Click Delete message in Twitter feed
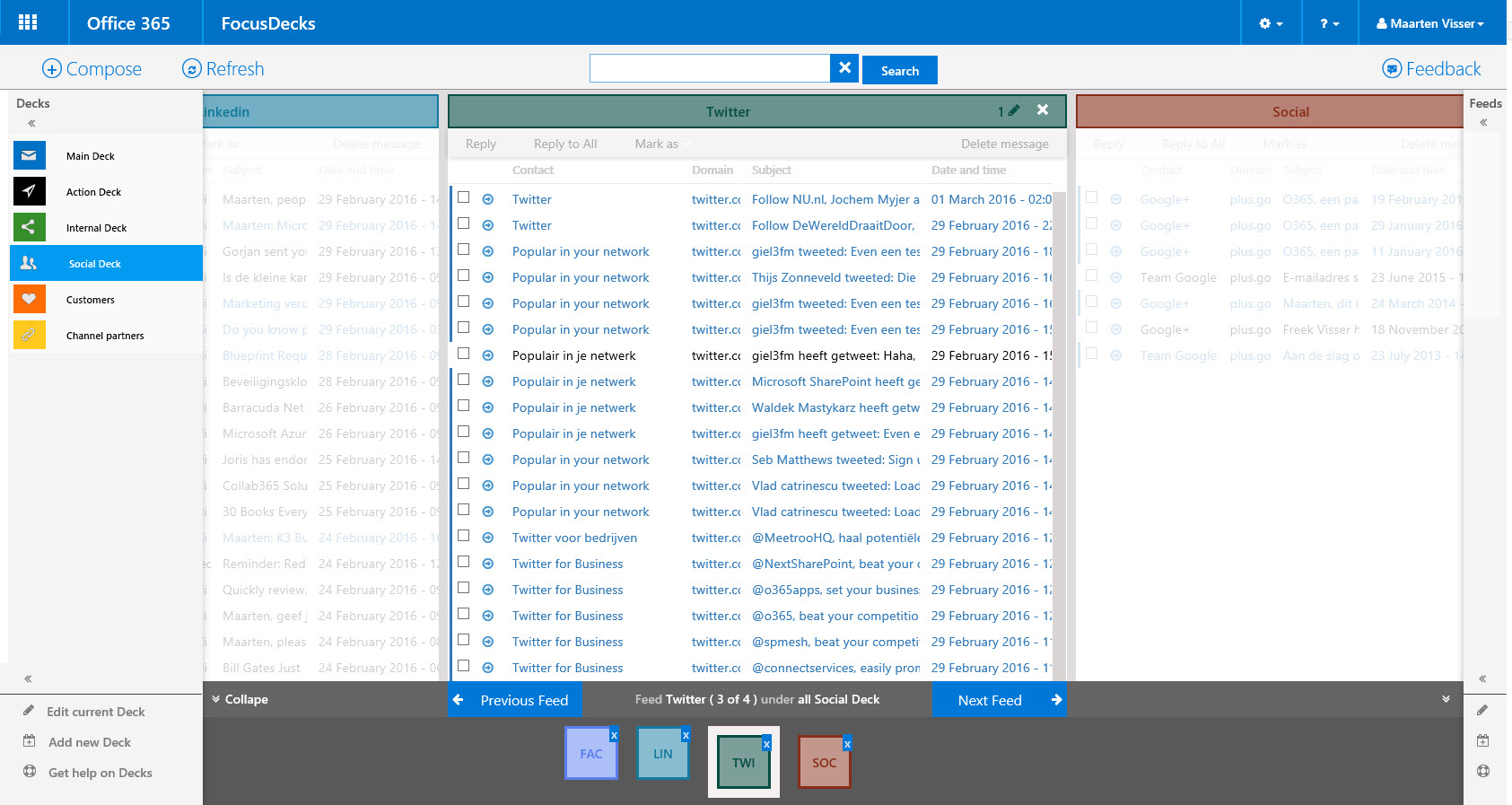The height and width of the screenshot is (805, 1512). pyautogui.click(x=1005, y=144)
